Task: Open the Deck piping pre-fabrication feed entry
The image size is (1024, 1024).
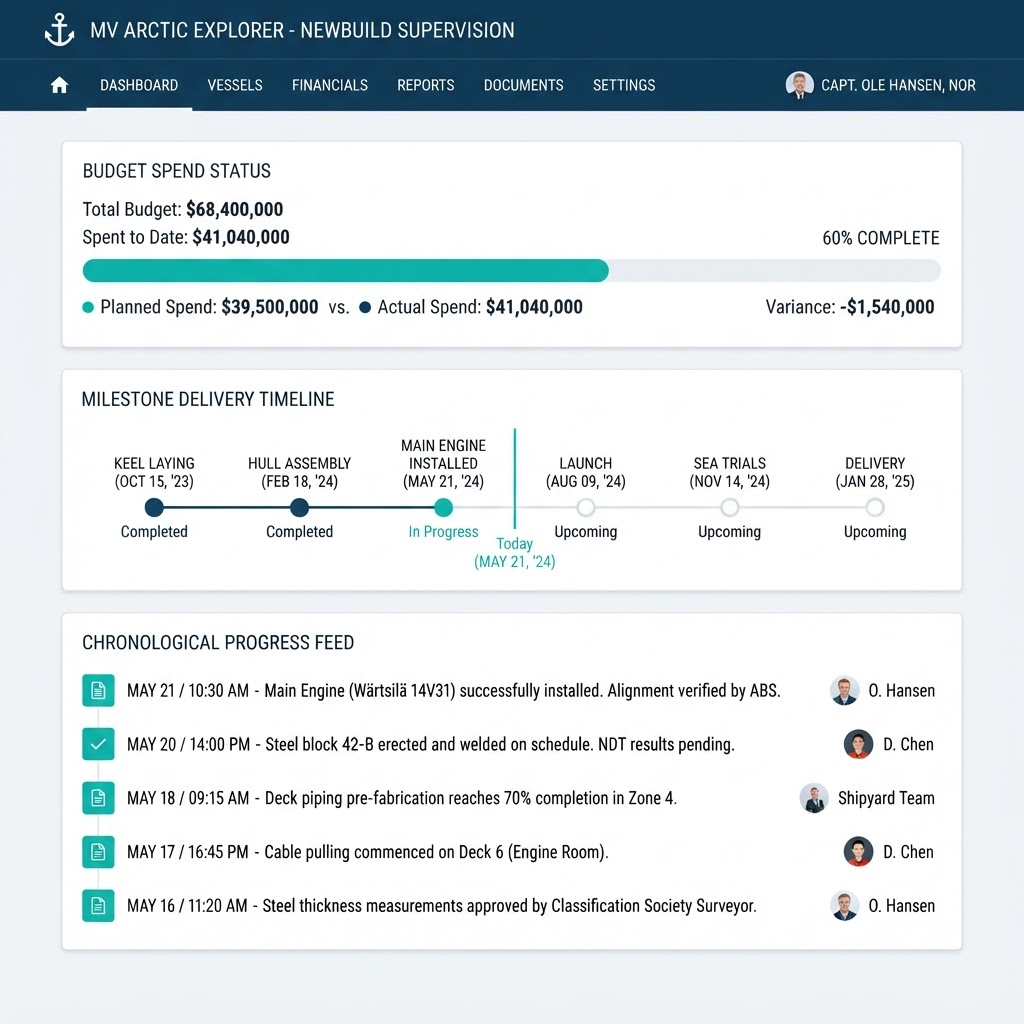Action: click(x=402, y=799)
